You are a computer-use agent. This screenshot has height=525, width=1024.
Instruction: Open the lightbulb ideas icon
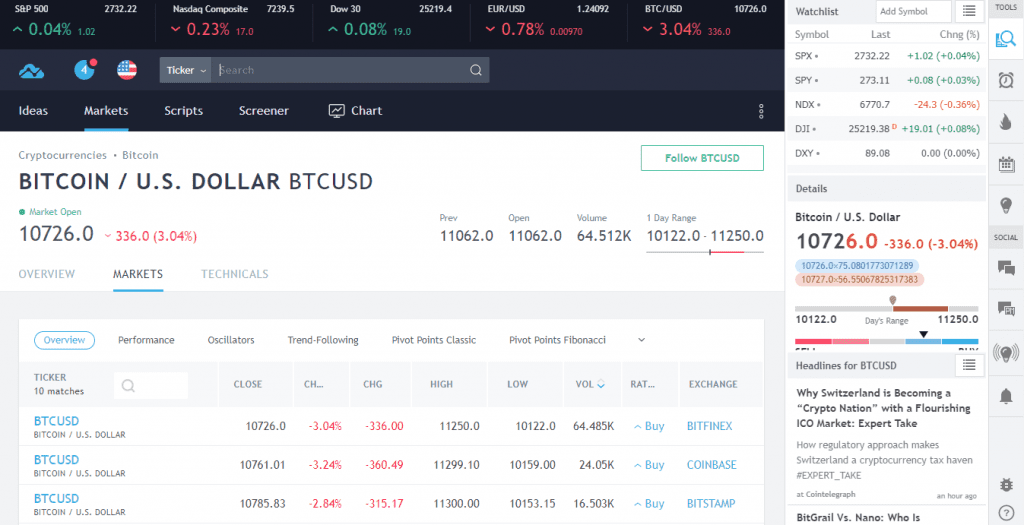tap(1006, 205)
